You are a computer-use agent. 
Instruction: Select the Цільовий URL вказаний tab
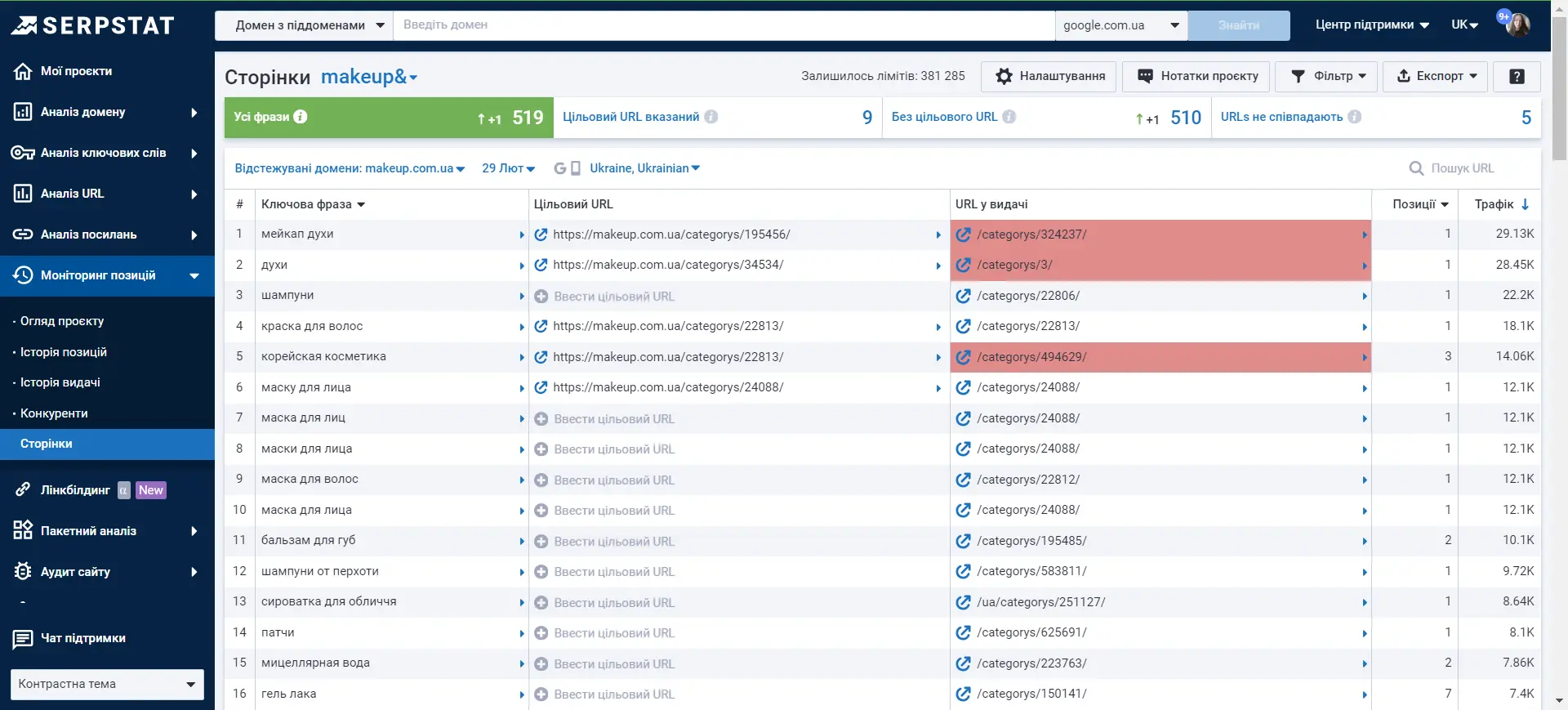pyautogui.click(x=718, y=118)
